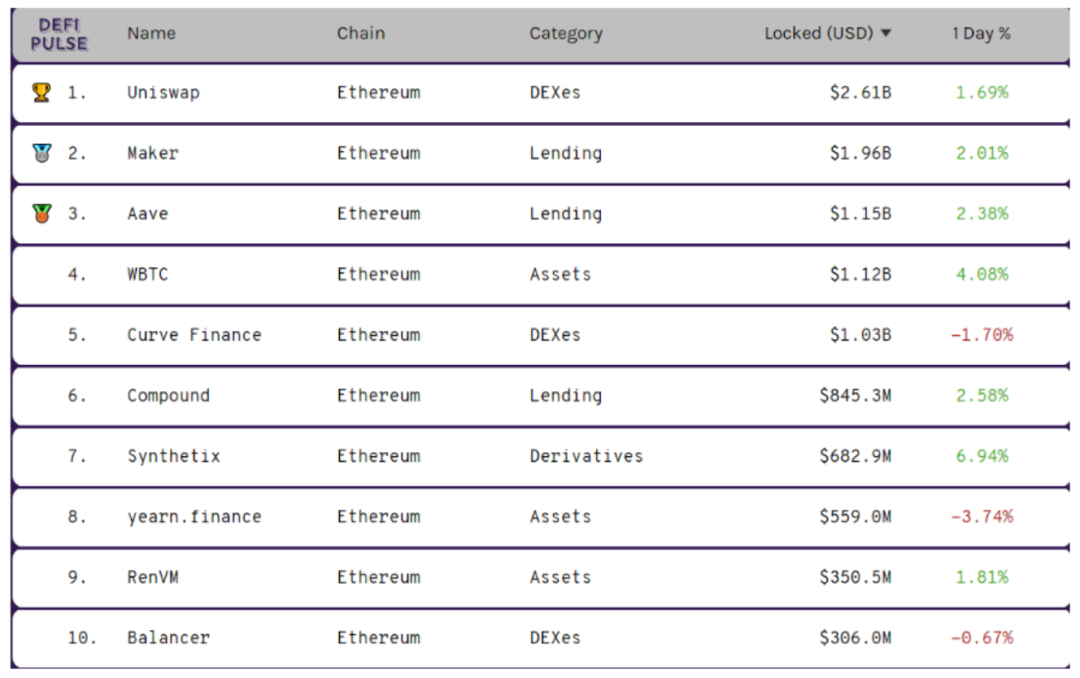The image size is (1080, 678).
Task: Open the Synthetix Derivatives entry
Action: point(173,456)
